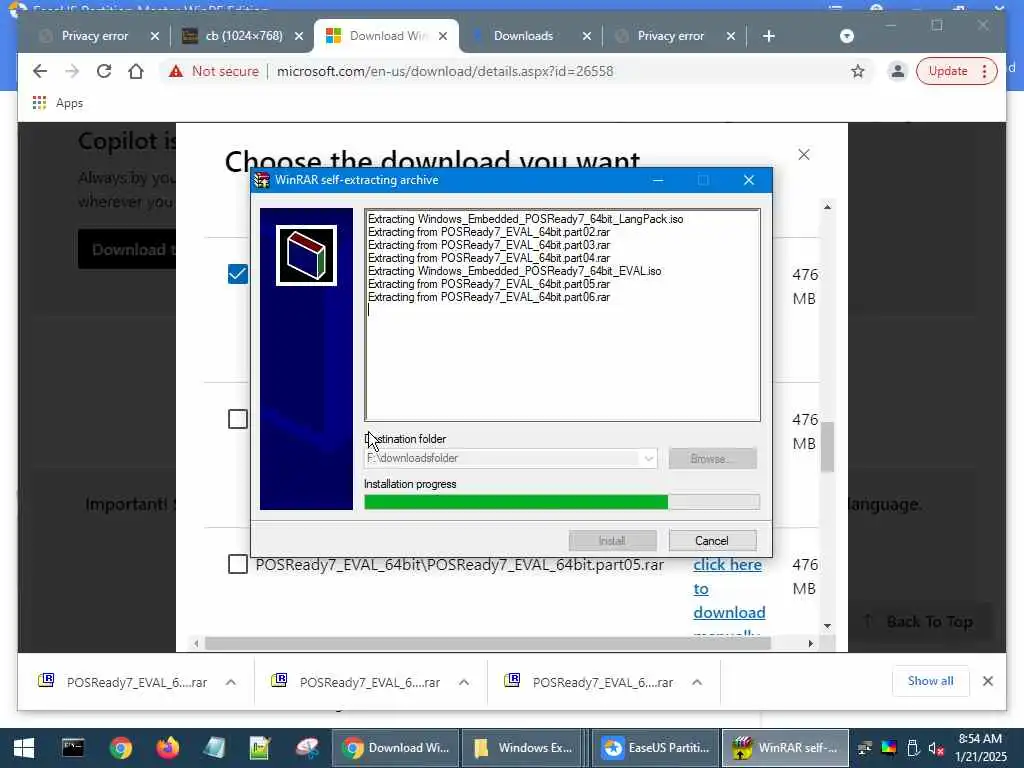Click the network tray icon

(865, 748)
